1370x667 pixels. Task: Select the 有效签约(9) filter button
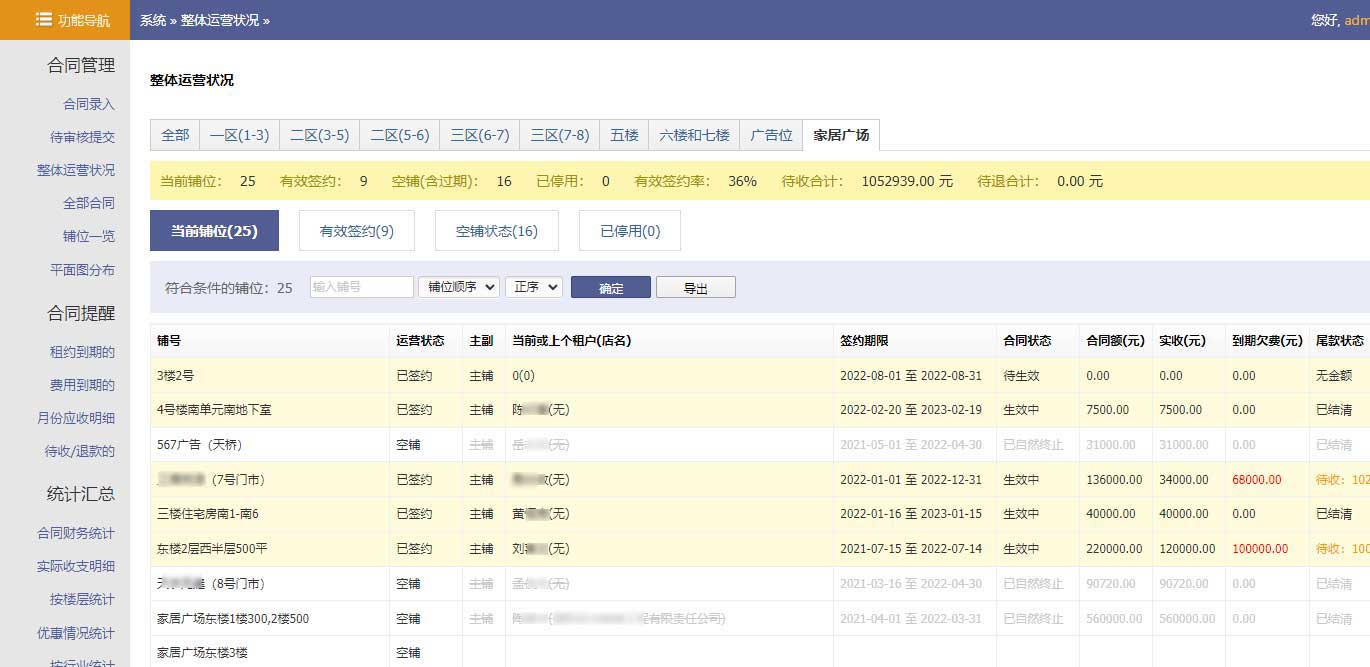(x=357, y=231)
